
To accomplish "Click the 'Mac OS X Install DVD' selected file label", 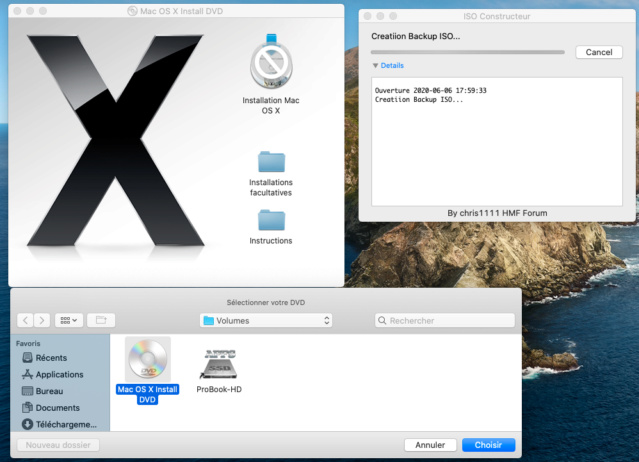I will click(x=148, y=394).
